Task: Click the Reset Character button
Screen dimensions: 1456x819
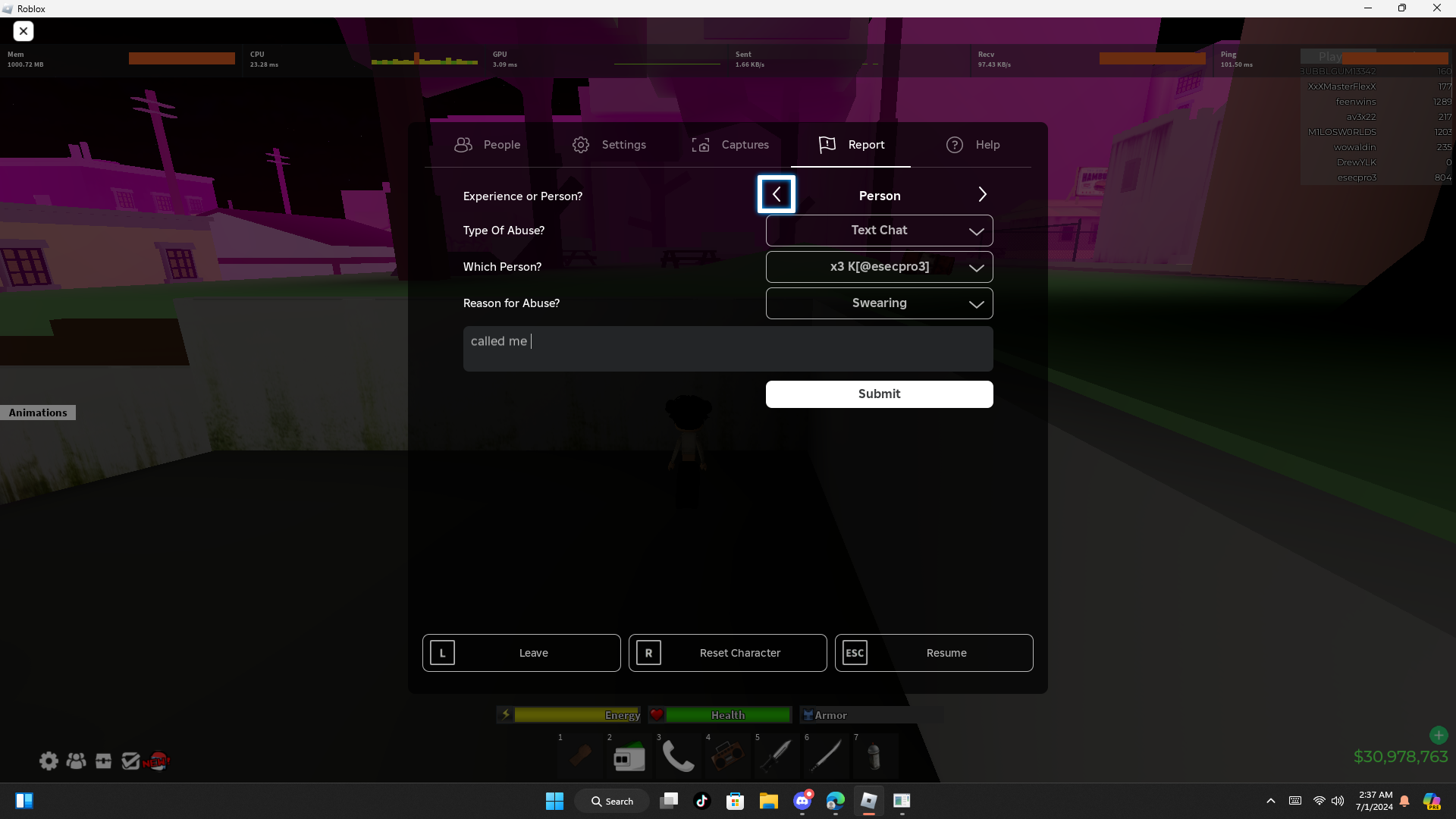Action: tap(728, 653)
